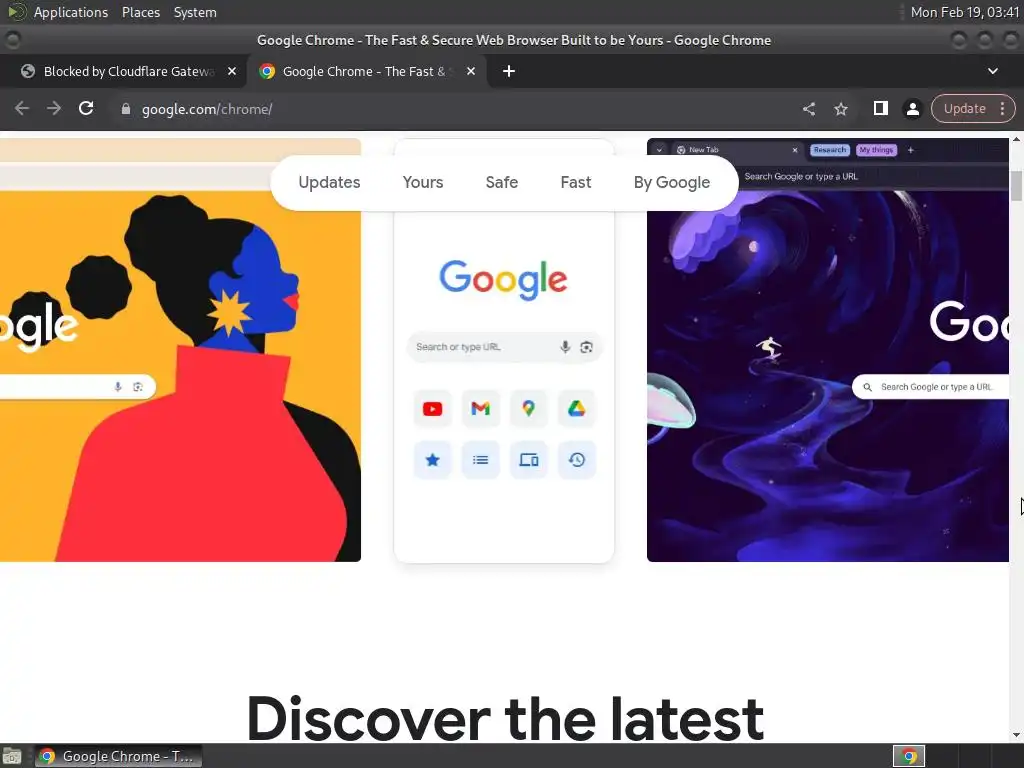Click the Google Drive shortcut icon

click(577, 409)
